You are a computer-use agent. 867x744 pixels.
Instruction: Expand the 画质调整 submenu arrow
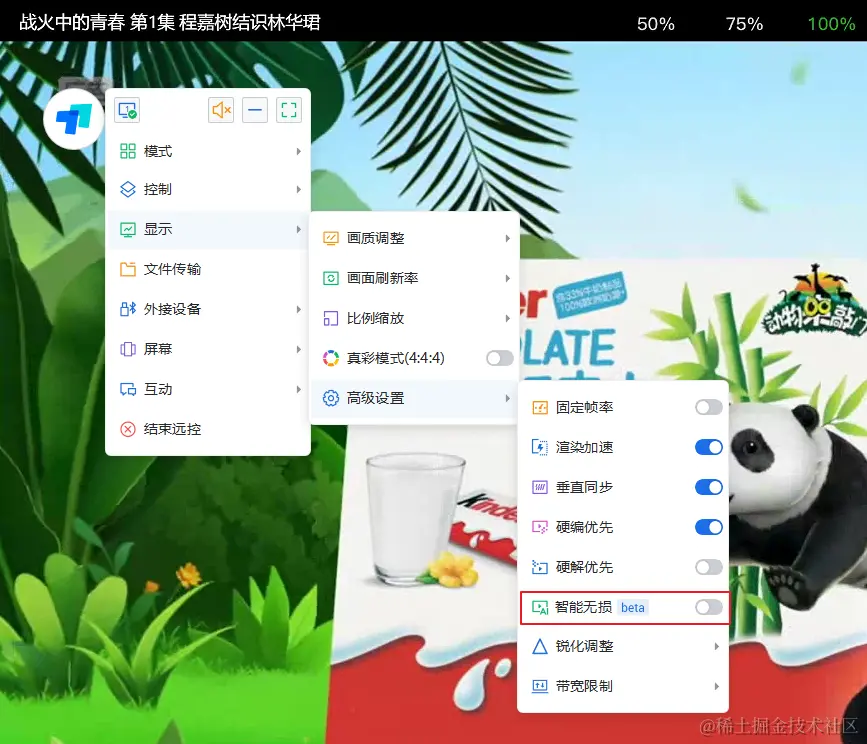[x=508, y=238]
